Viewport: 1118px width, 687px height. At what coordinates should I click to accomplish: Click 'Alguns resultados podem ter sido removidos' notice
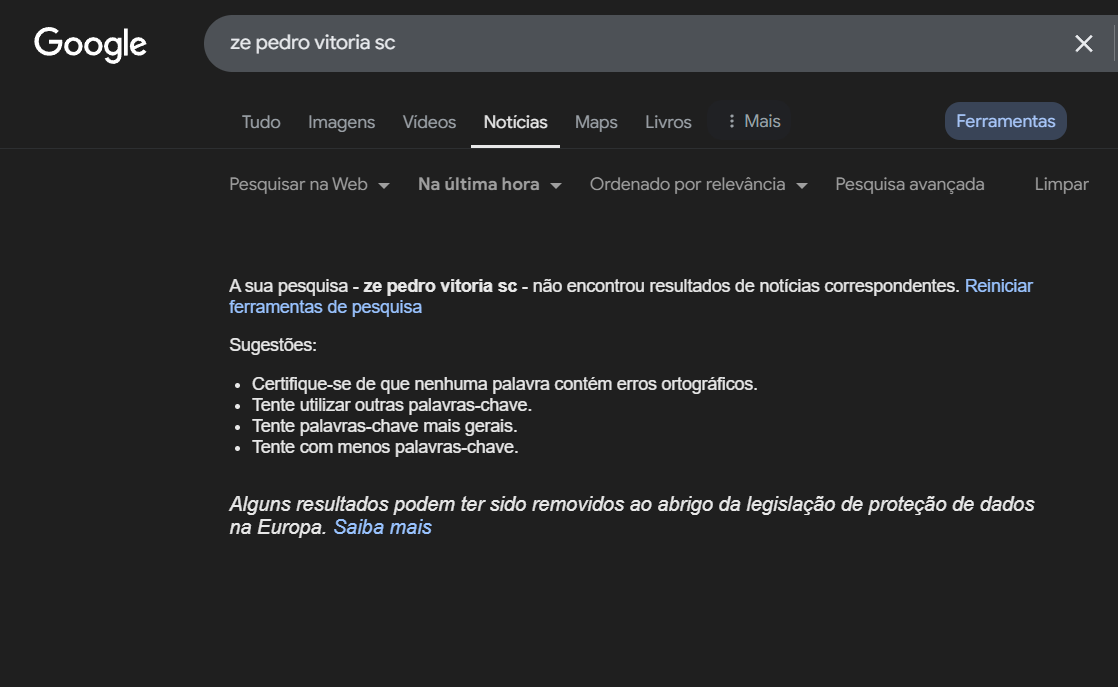(632, 516)
